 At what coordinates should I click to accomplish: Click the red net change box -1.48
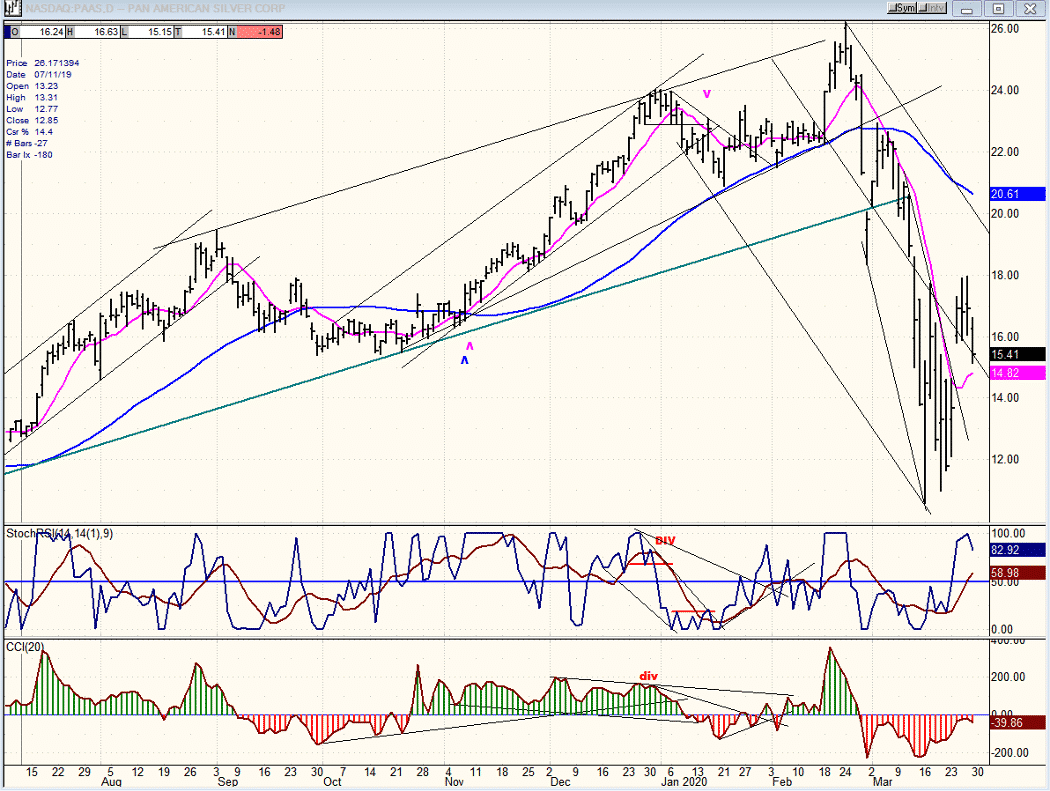click(259, 31)
